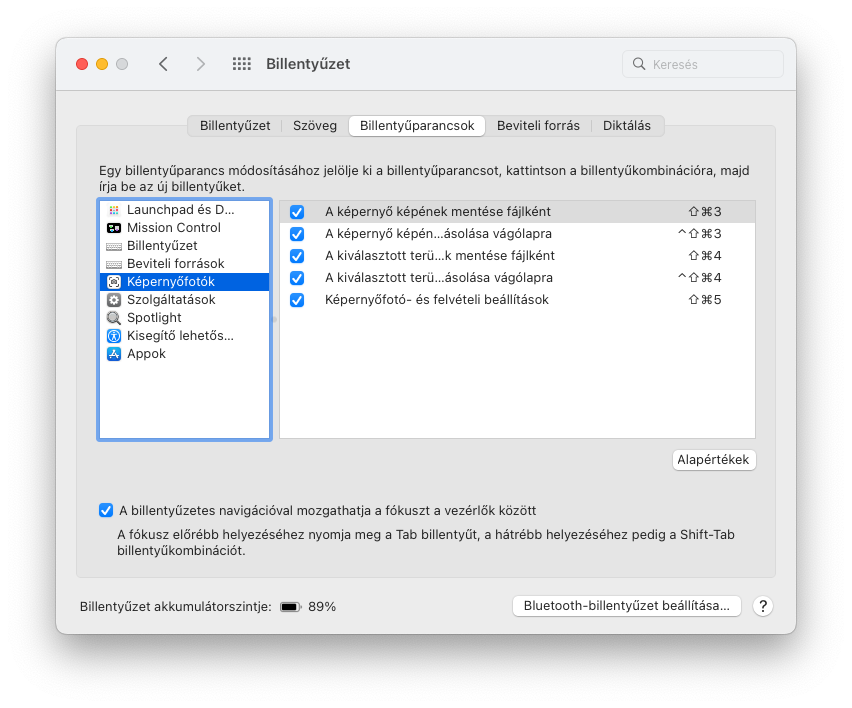Click the Spotlight magnifier icon in sidebar

(114, 318)
